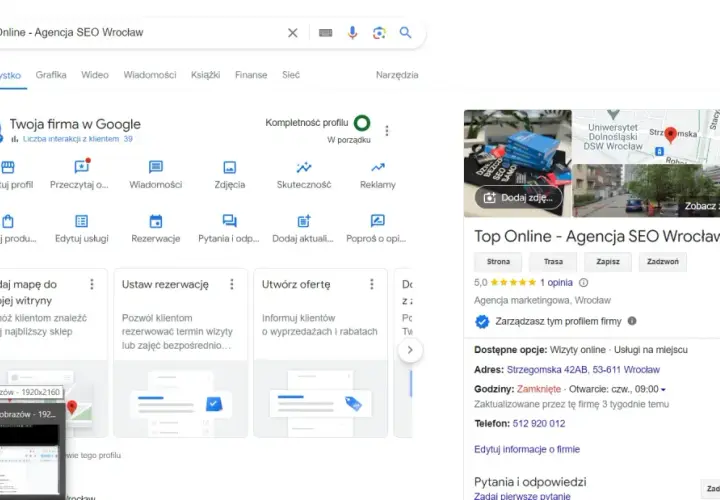Open the Skuteczność performance icon
This screenshot has width=720, height=500.
point(304,167)
